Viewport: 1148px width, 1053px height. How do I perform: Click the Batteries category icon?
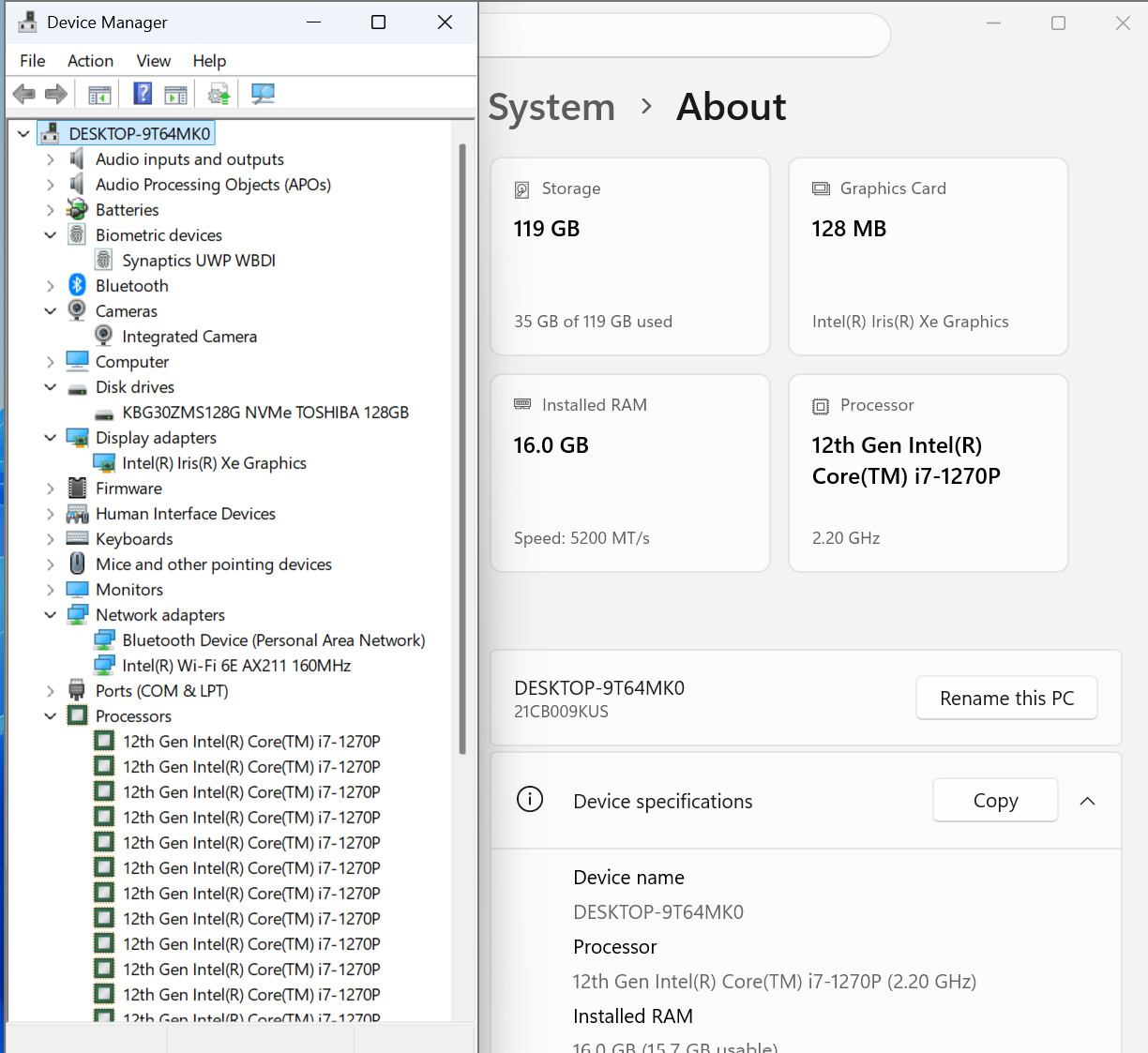click(x=77, y=210)
